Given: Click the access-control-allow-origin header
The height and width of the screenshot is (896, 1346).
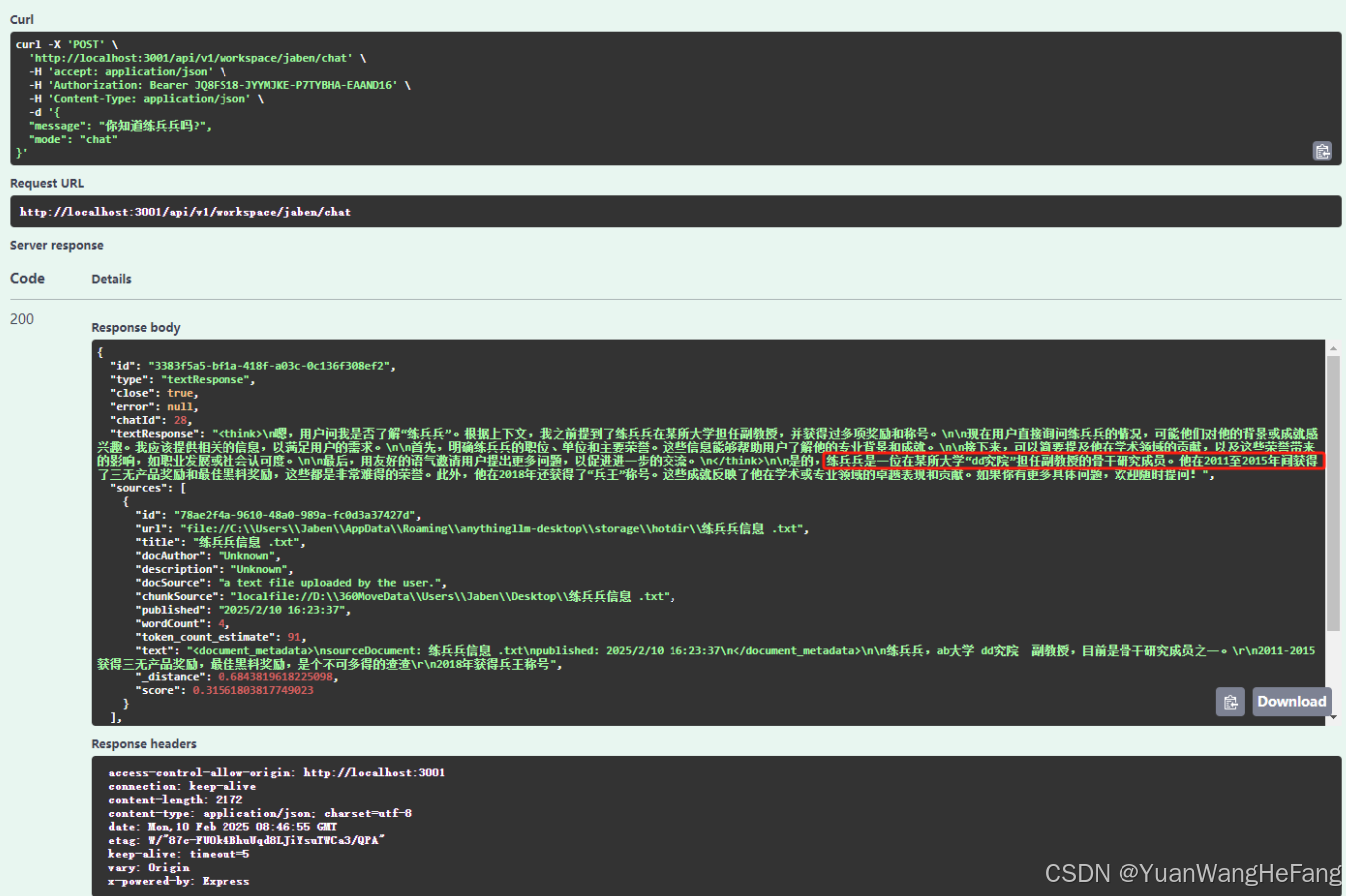Looking at the screenshot, I should pos(276,773).
